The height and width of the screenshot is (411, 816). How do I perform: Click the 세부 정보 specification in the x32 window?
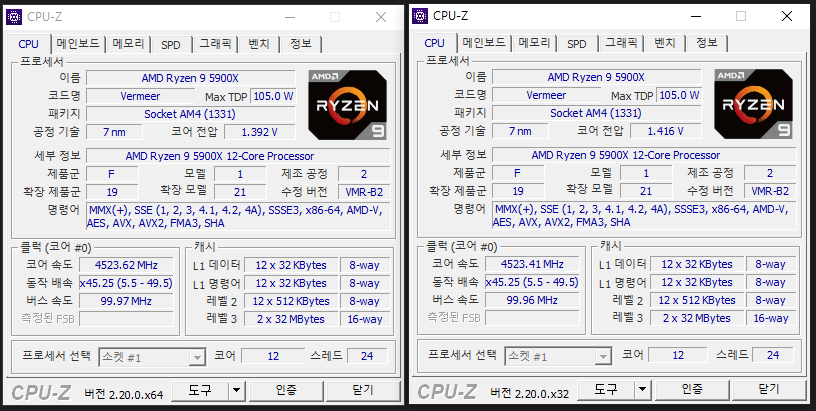(644, 155)
